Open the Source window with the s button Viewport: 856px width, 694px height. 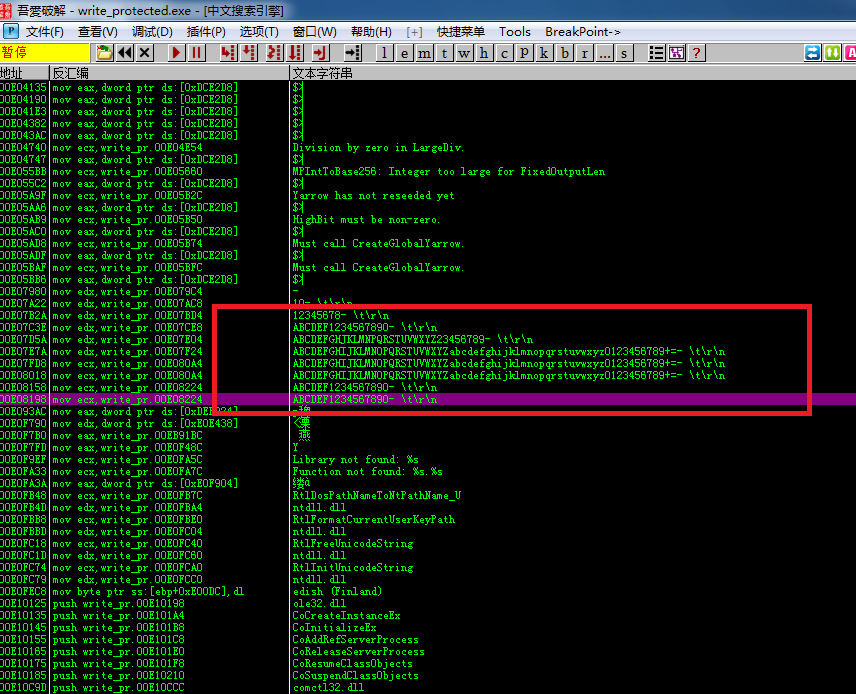pyautogui.click(x=624, y=53)
